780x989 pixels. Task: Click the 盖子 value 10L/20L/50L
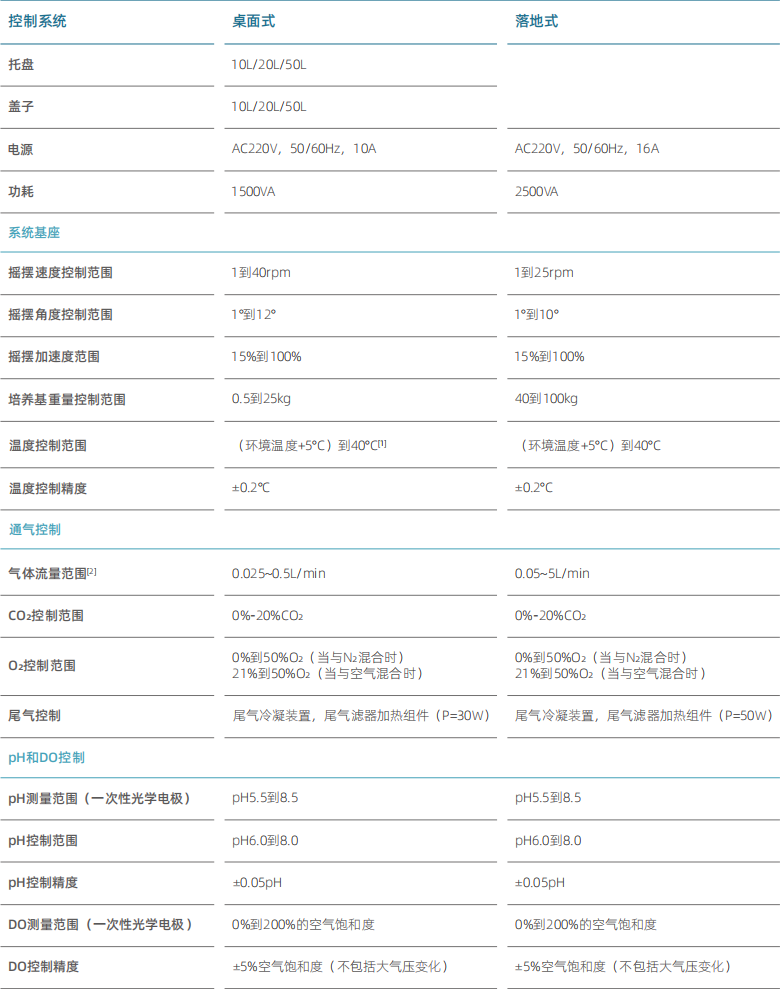tap(269, 107)
